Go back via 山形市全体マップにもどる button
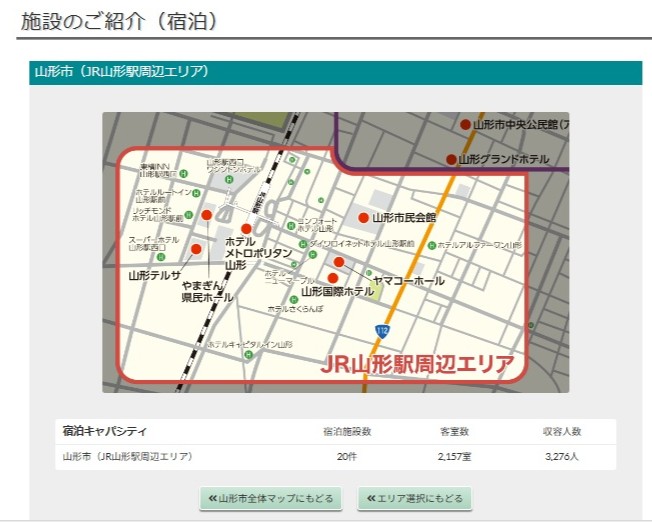Image resolution: width=652 pixels, height=522 pixels. coord(271,498)
